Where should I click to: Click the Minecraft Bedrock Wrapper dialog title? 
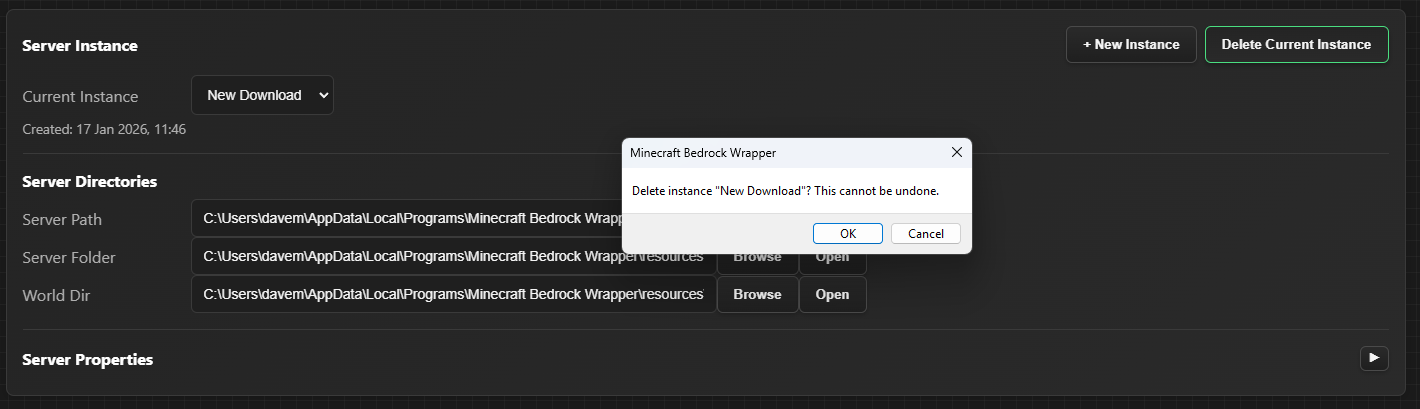point(703,152)
